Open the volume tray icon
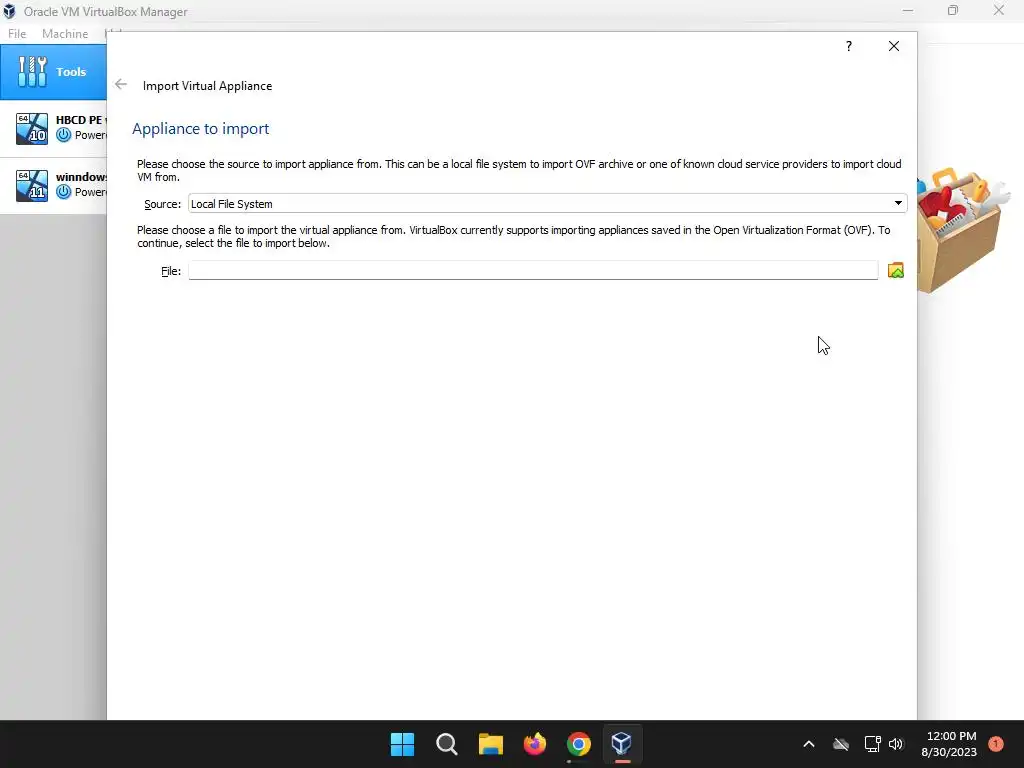Image resolution: width=1024 pixels, height=768 pixels. (x=896, y=744)
